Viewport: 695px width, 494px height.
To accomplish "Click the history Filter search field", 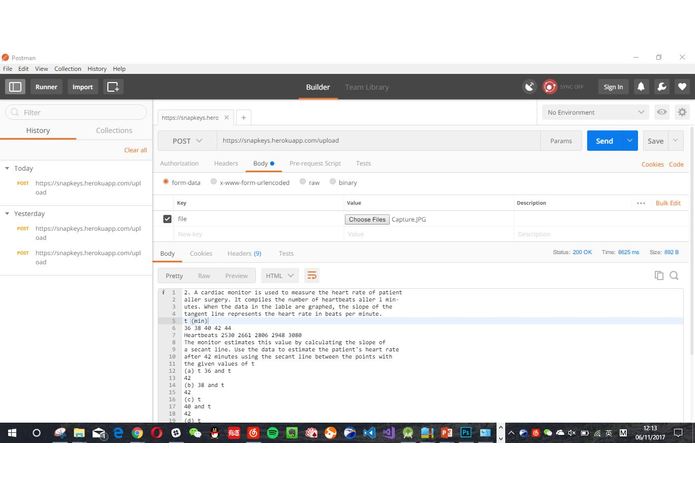I will [x=76, y=112].
